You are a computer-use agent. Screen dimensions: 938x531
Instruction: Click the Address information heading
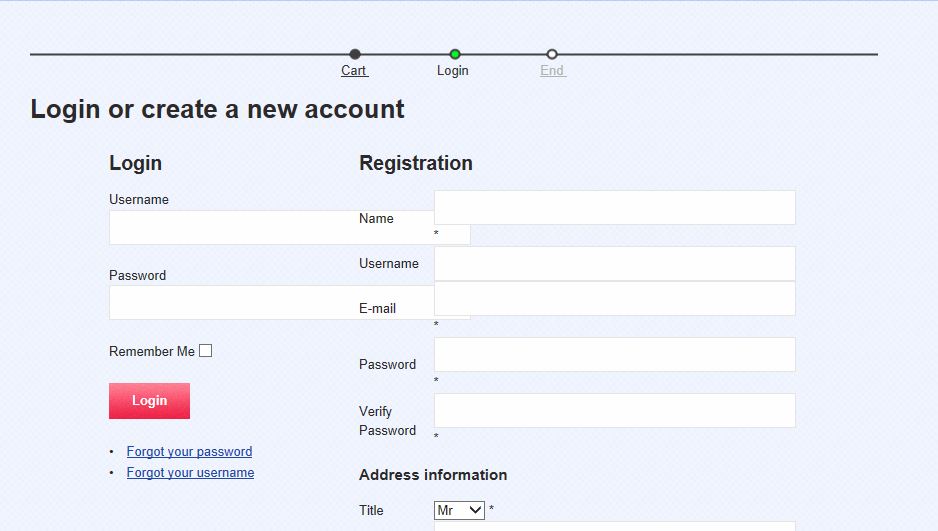tap(433, 475)
